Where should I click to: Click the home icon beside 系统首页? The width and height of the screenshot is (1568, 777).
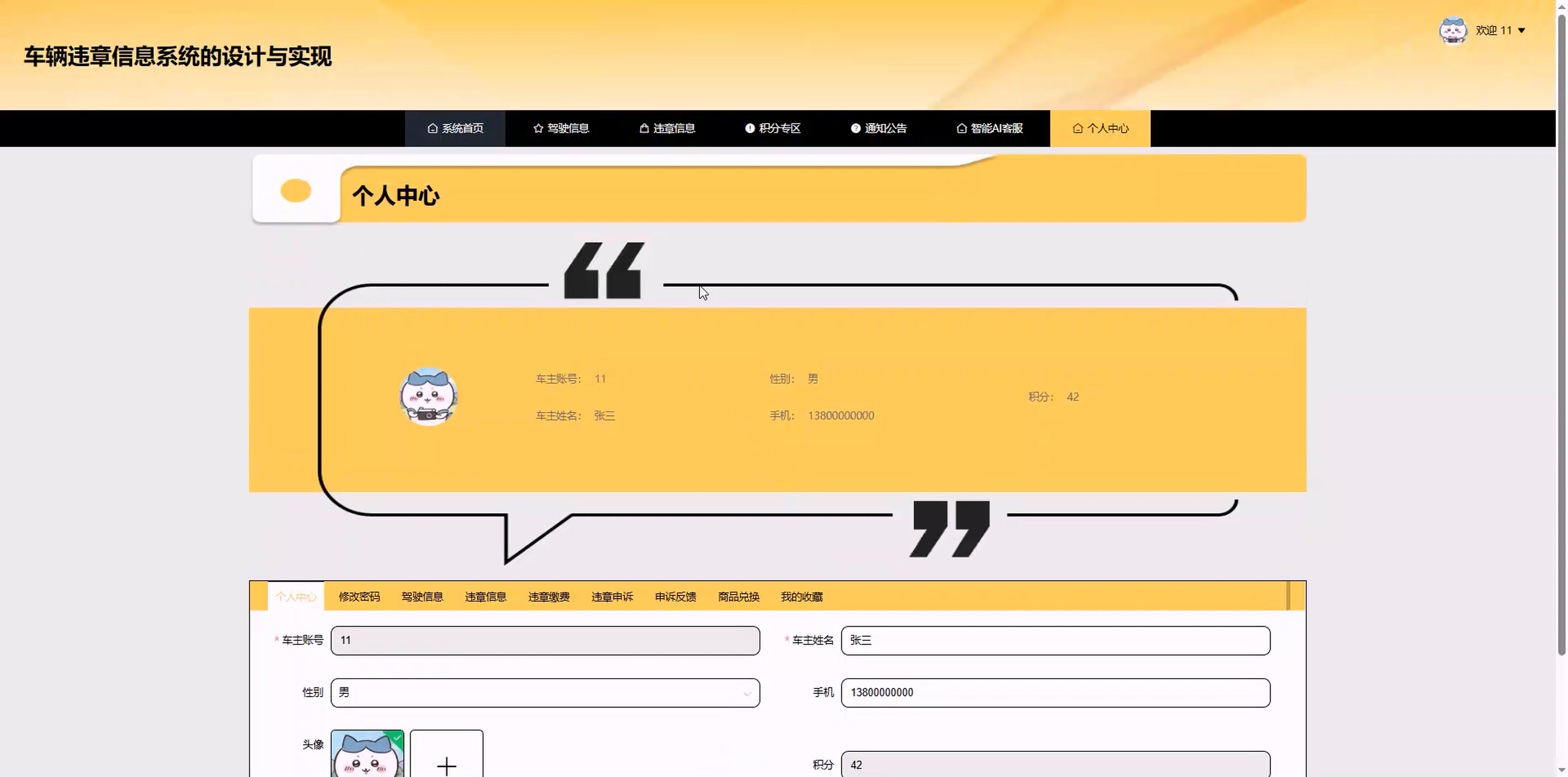click(432, 128)
